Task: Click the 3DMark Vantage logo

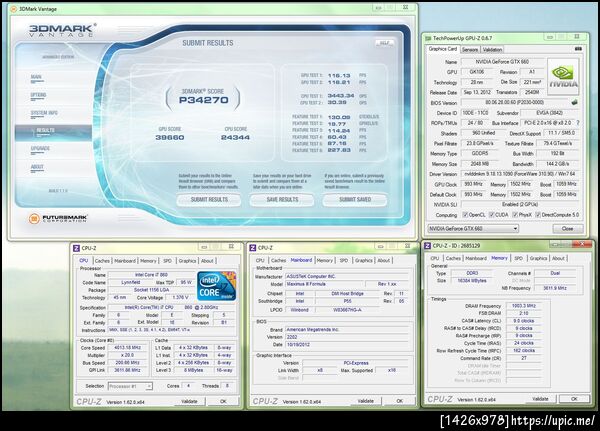Action: tap(62, 30)
